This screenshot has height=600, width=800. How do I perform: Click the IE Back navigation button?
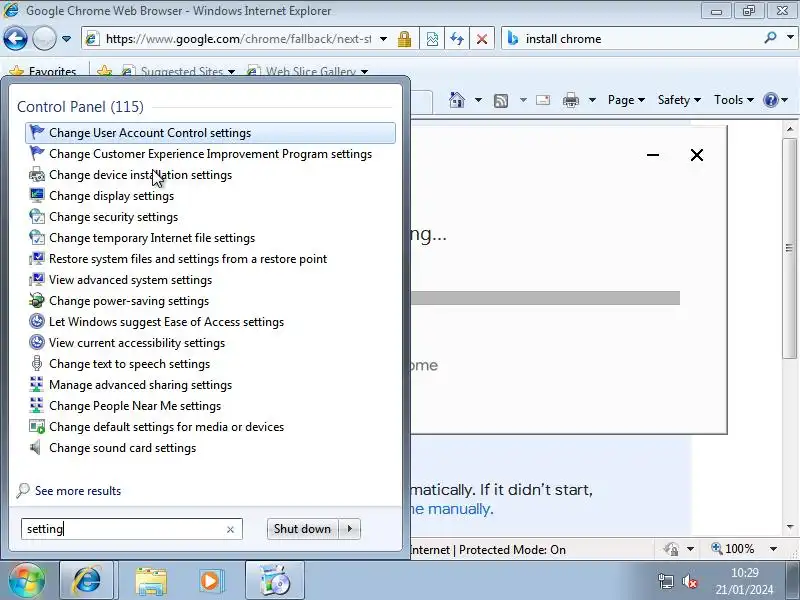click(x=15, y=38)
